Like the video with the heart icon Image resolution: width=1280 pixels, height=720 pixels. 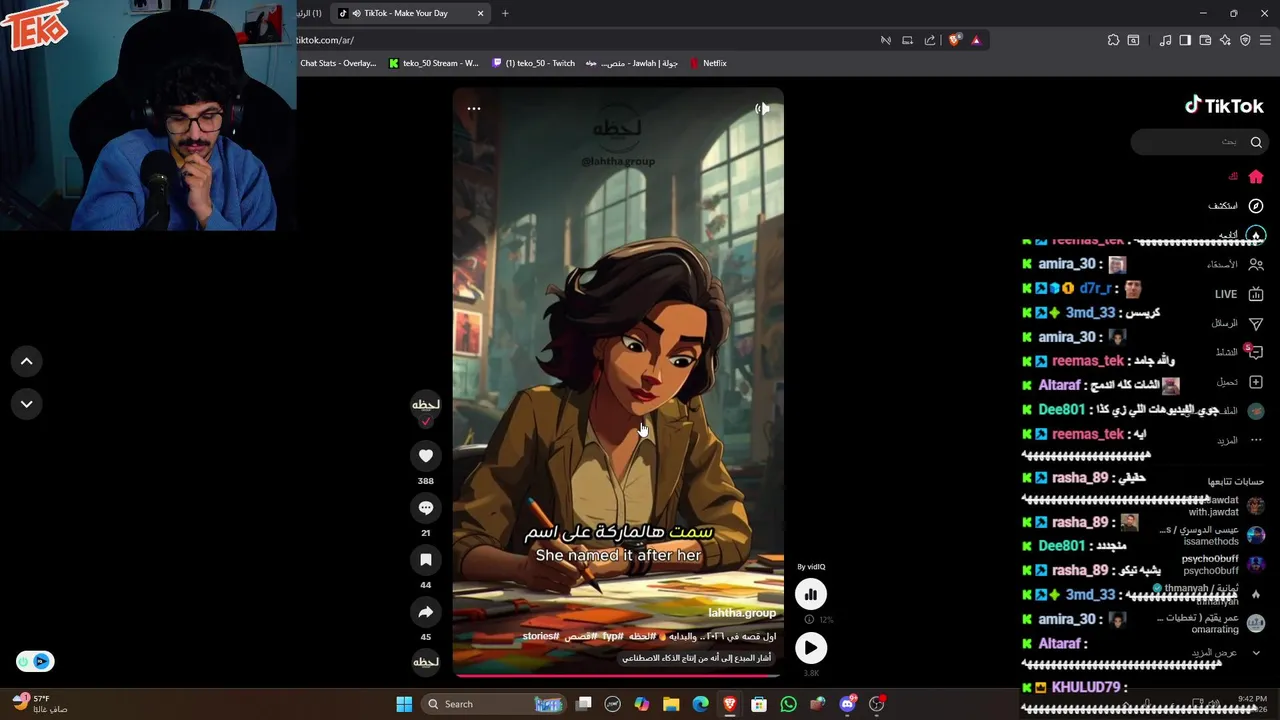click(x=426, y=456)
